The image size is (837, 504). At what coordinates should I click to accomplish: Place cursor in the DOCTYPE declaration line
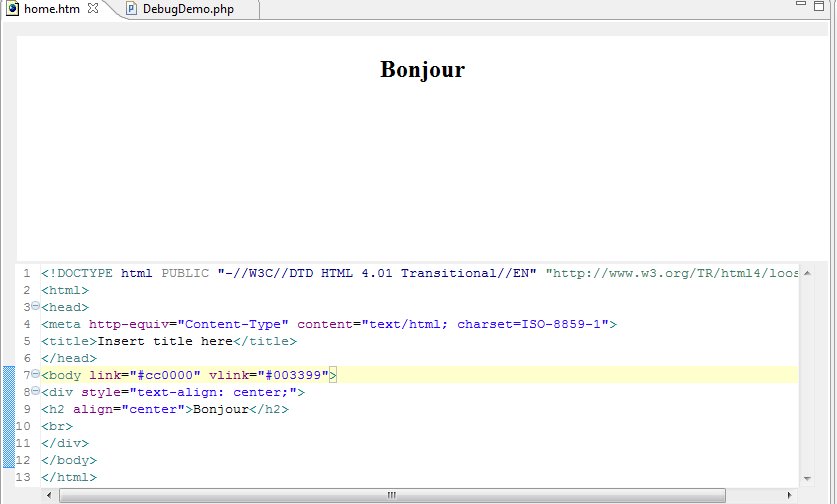[x=420, y=273]
